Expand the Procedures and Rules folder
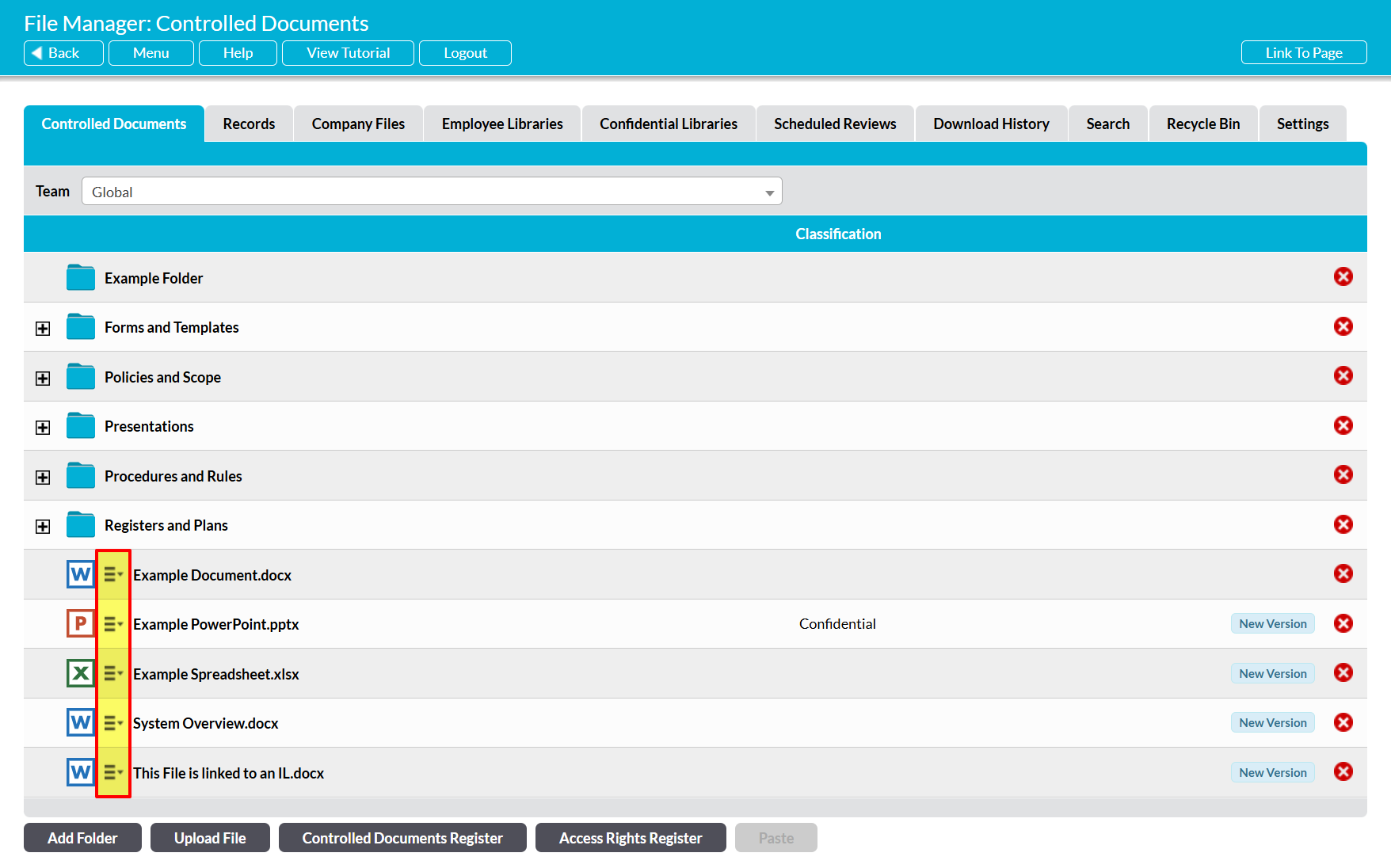 point(43,477)
